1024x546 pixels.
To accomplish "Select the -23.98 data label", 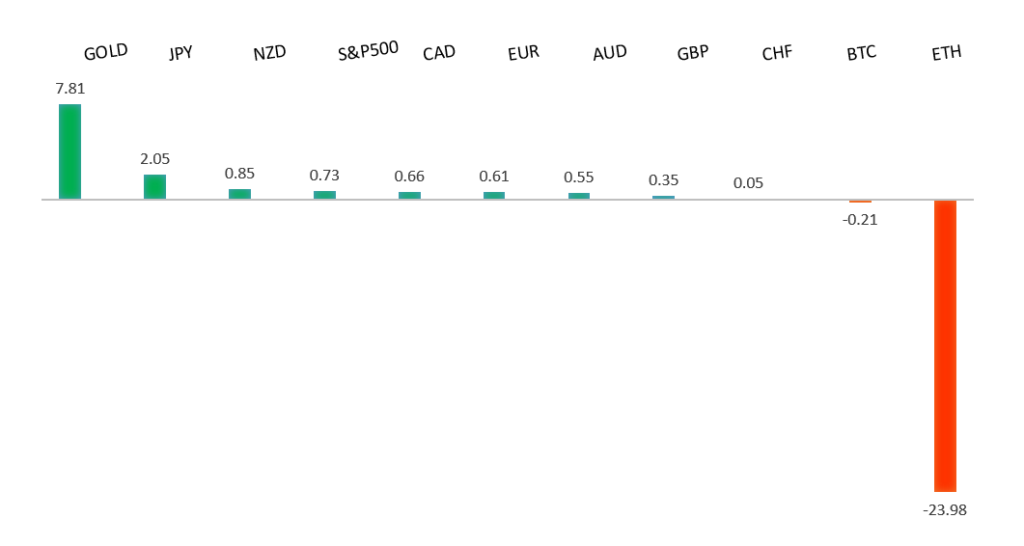I will (945, 509).
